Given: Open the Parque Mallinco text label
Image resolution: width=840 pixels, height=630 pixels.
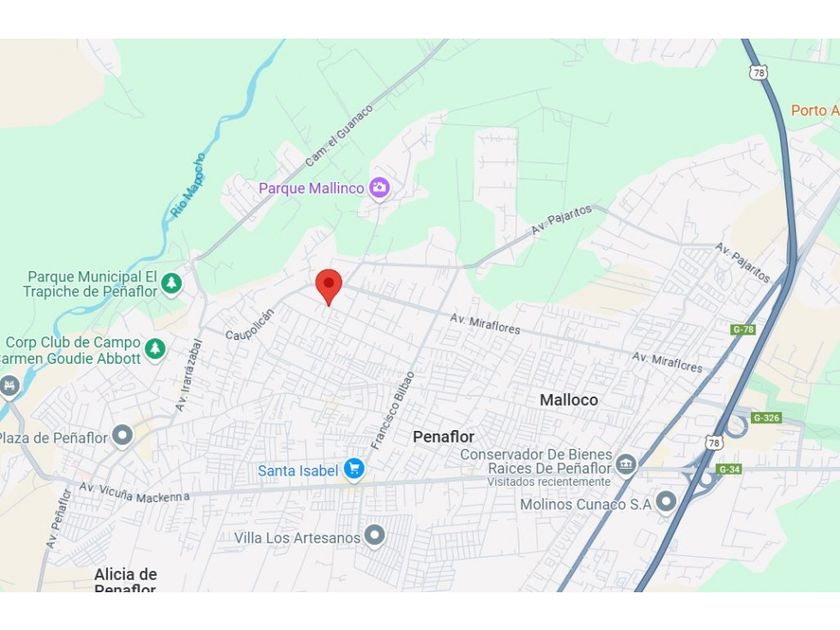Looking at the screenshot, I should (x=311, y=189).
